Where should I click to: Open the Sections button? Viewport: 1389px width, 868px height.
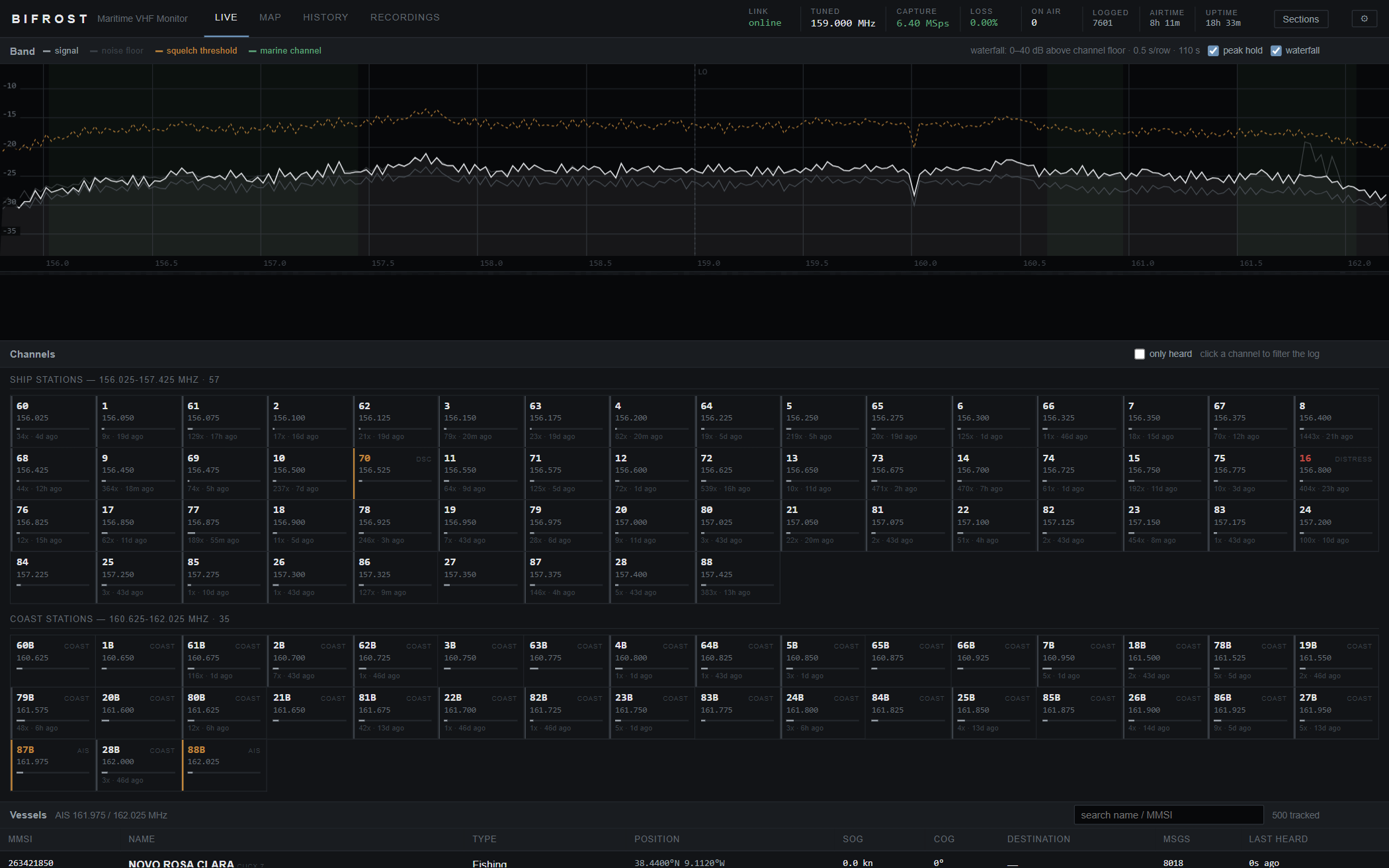(x=1300, y=19)
